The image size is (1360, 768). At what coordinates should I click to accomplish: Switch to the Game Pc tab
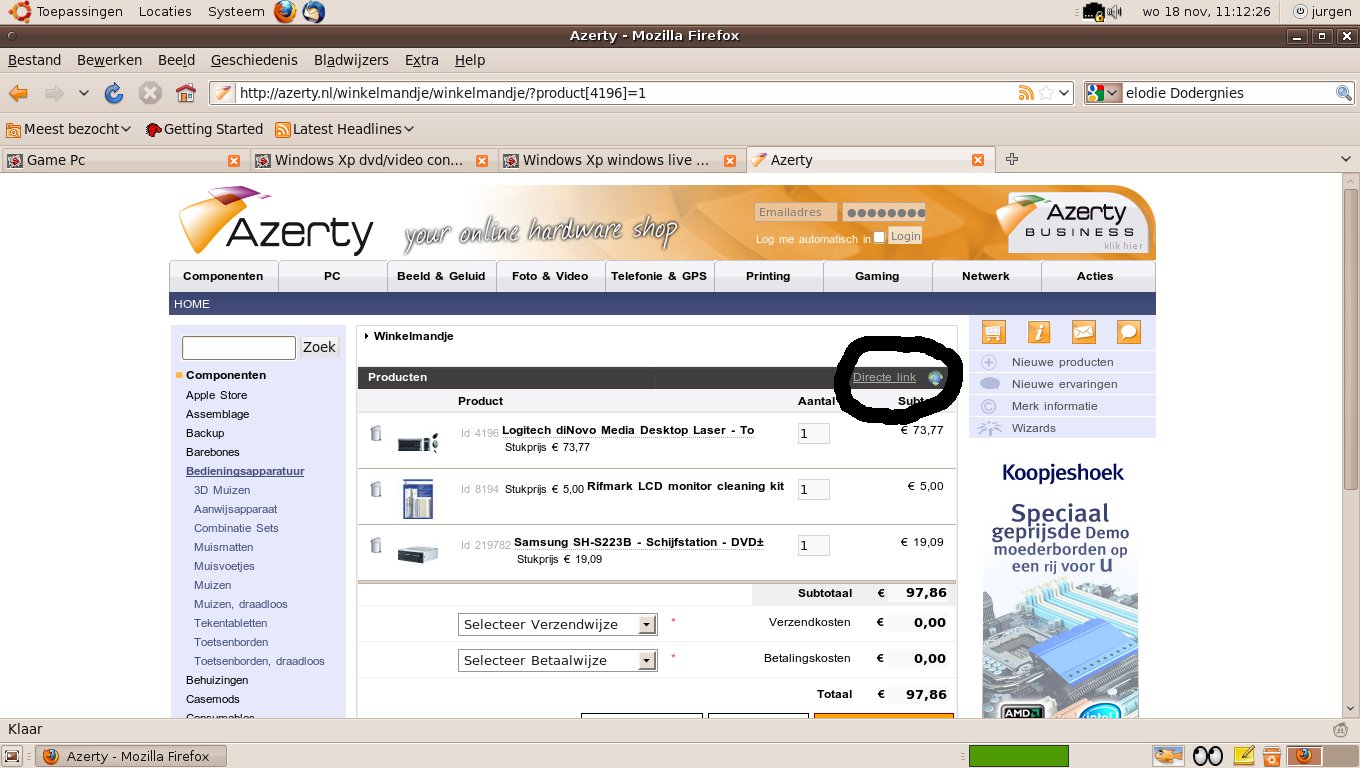pyautogui.click(x=123, y=160)
